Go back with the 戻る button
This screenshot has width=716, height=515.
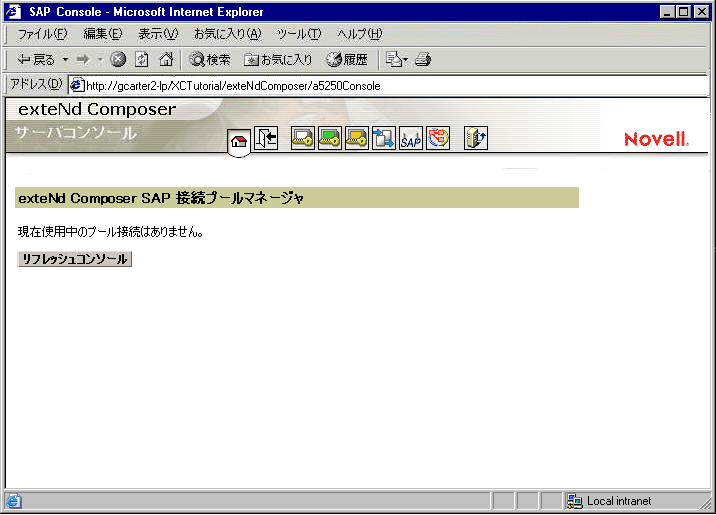(36, 59)
